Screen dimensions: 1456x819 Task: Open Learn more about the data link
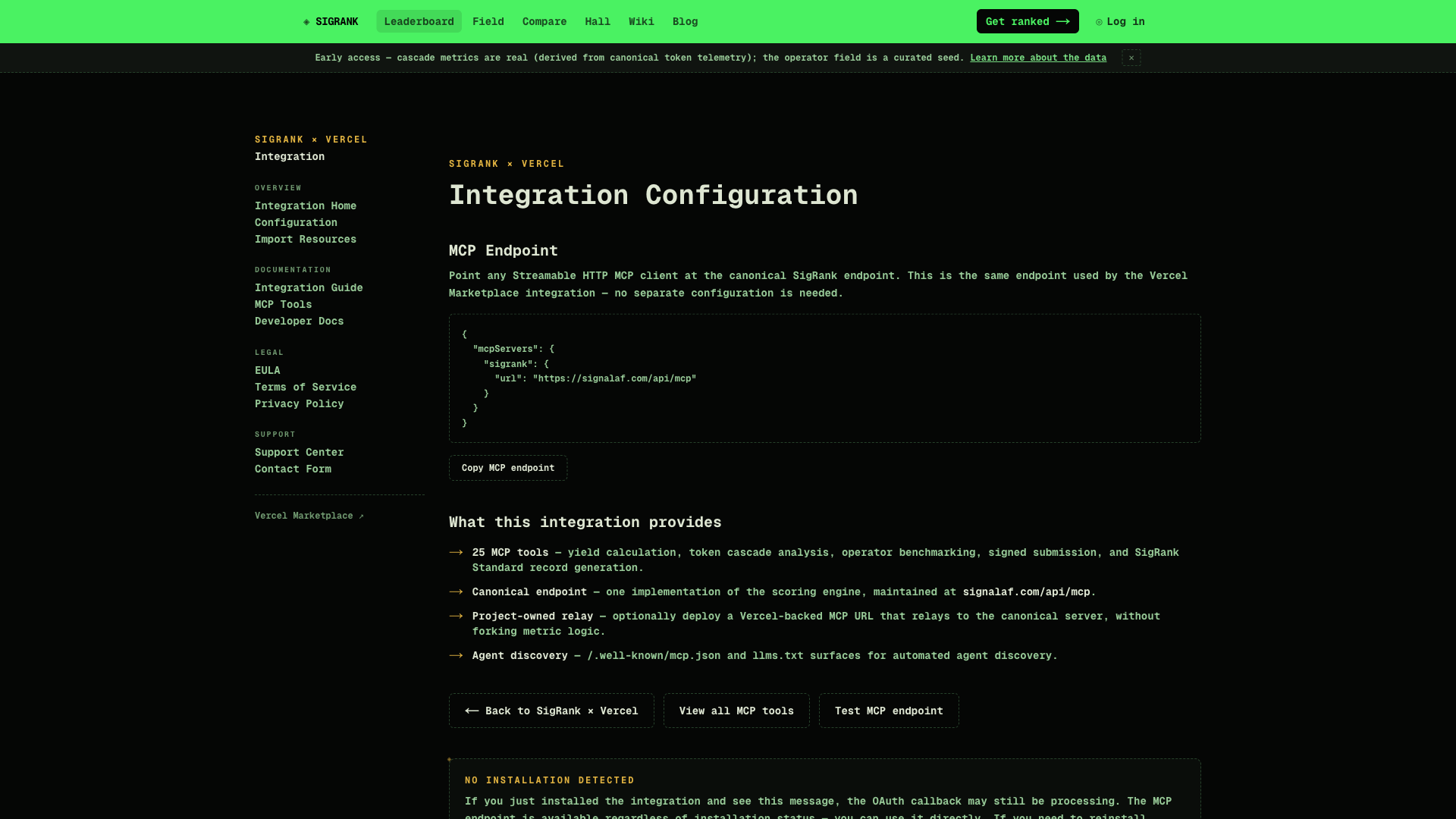1038,58
